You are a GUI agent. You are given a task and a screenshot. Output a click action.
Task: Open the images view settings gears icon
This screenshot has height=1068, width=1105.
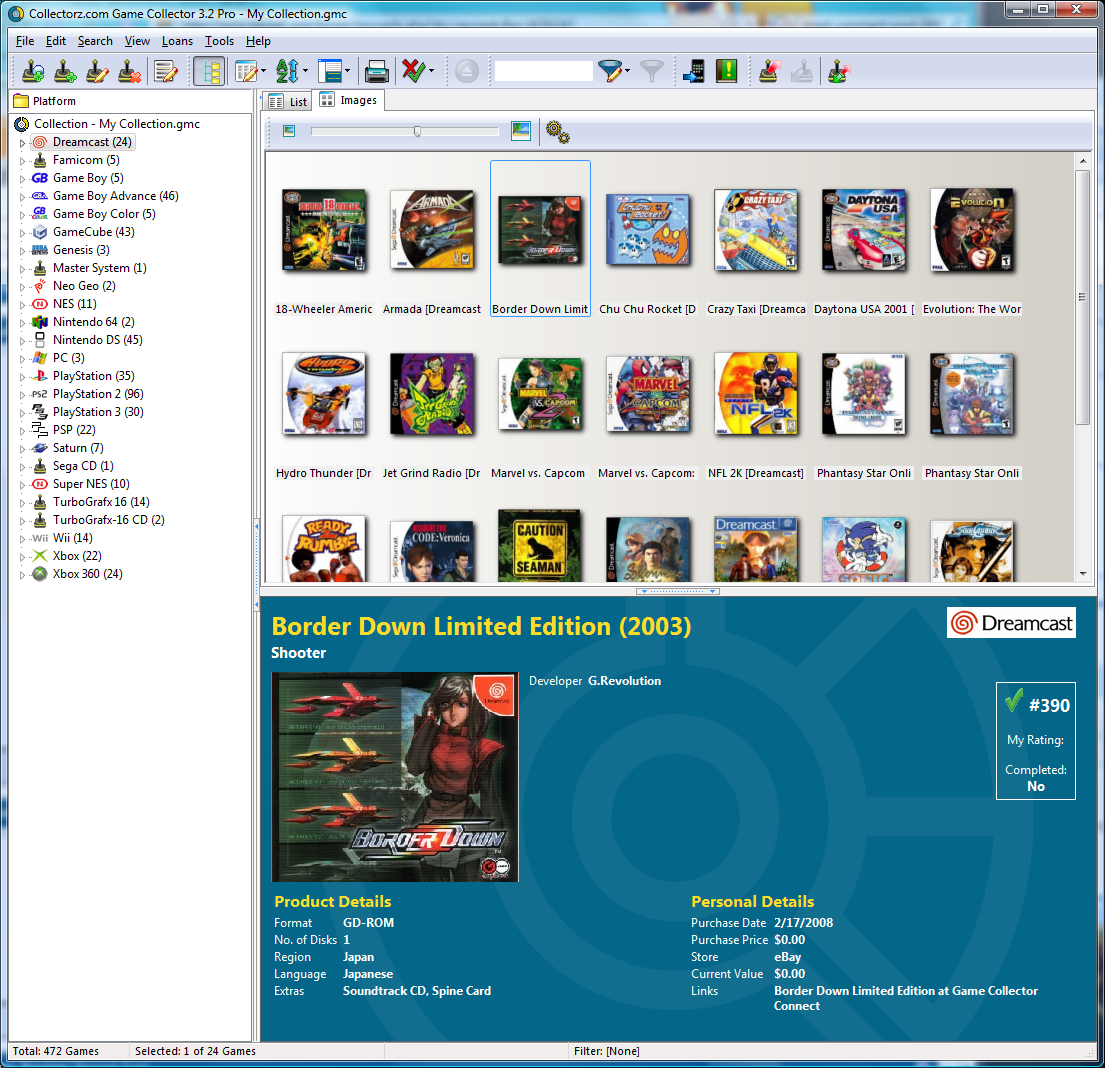click(x=557, y=132)
